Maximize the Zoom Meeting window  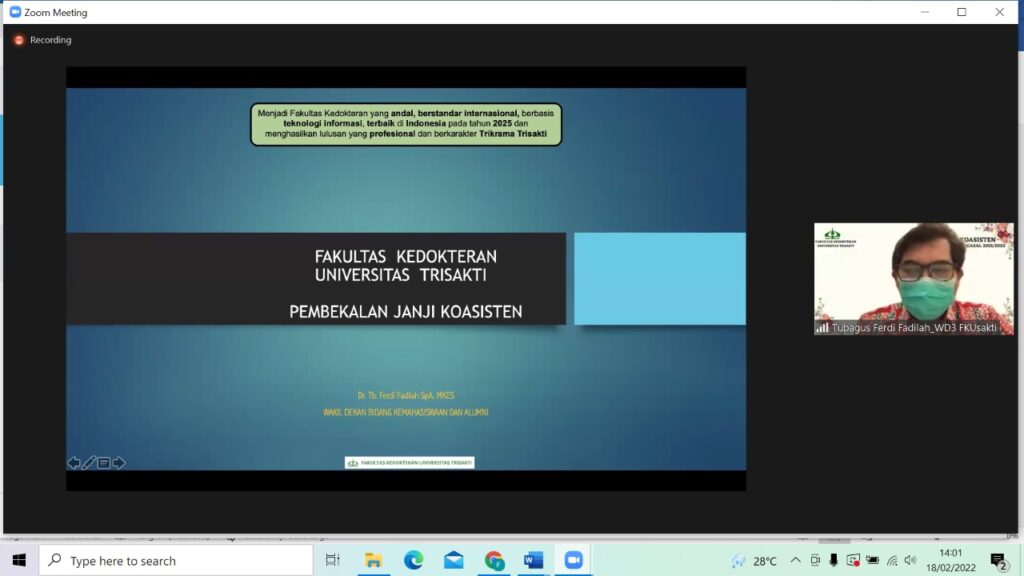click(961, 12)
